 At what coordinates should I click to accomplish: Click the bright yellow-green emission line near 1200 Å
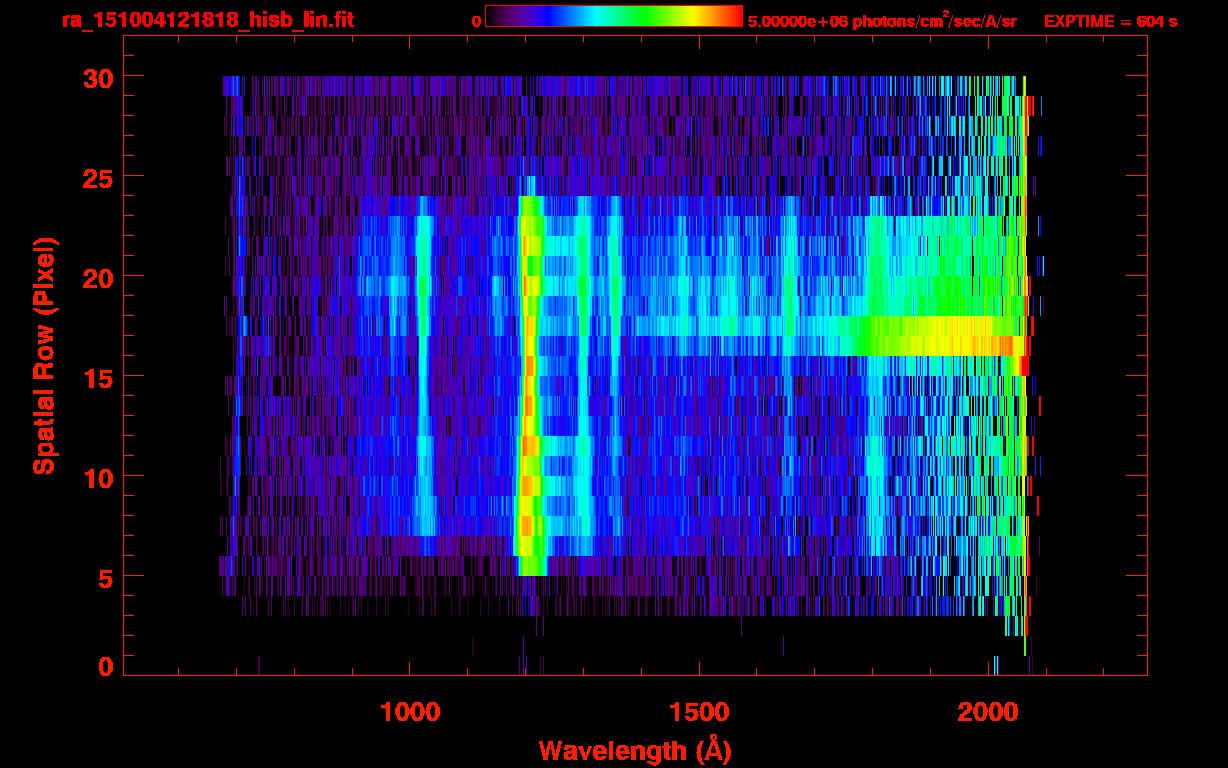pos(529,400)
